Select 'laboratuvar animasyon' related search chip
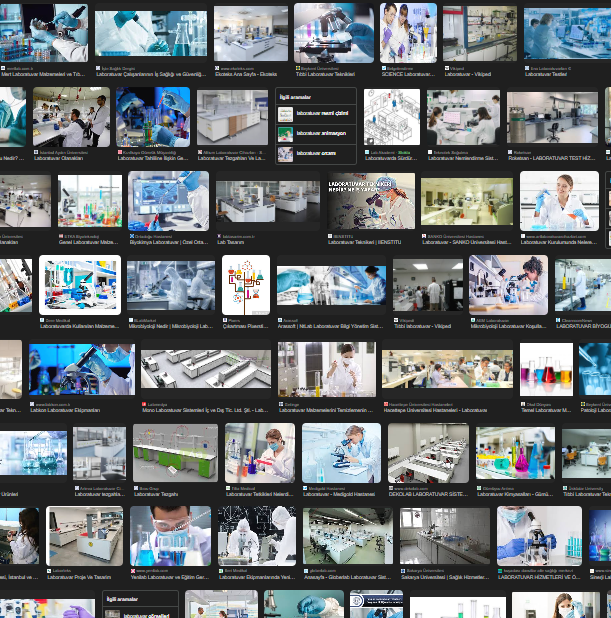Image resolution: width=611 pixels, height=618 pixels. pyautogui.click(x=322, y=134)
